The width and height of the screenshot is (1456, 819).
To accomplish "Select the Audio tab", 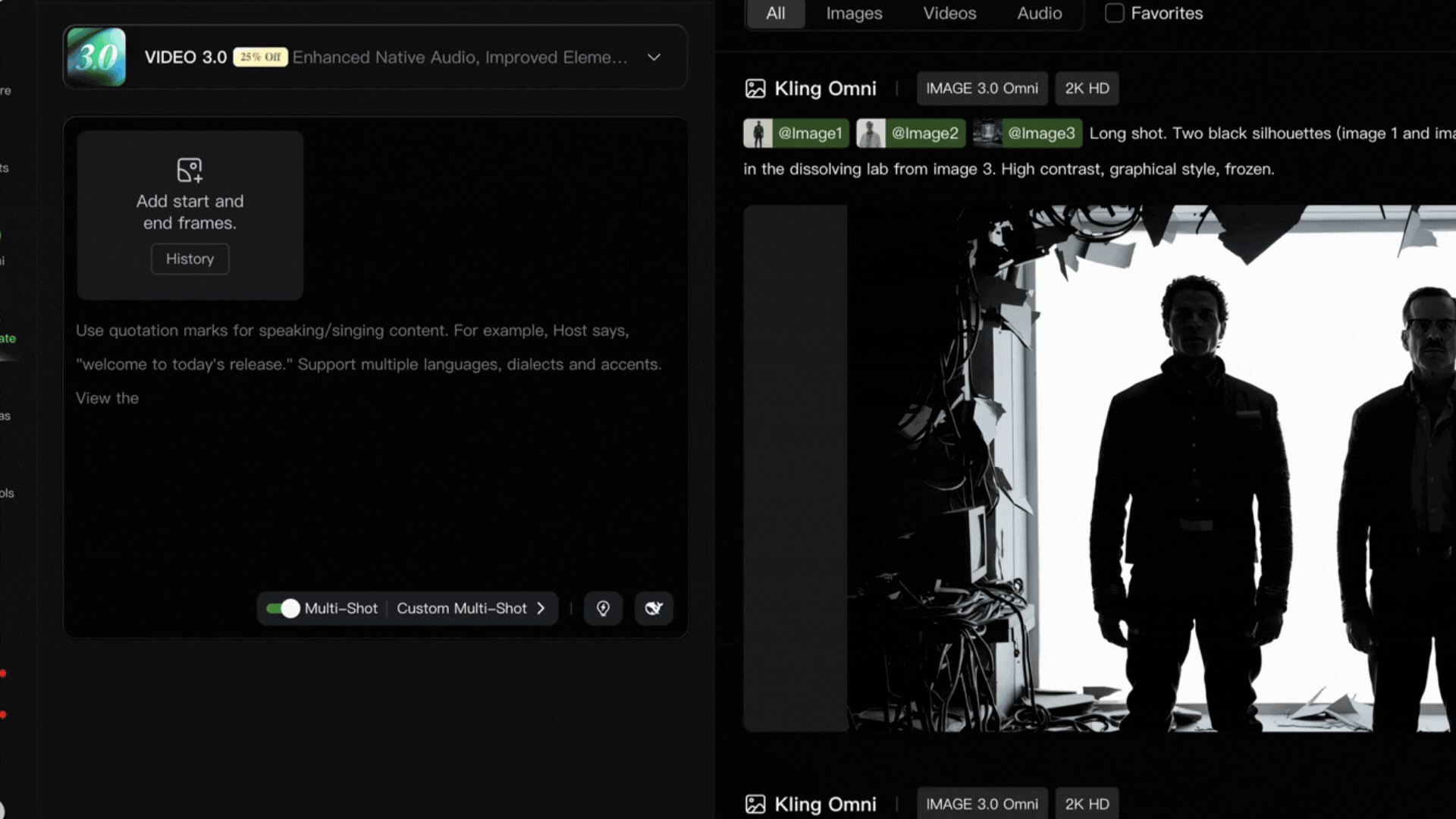I will pyautogui.click(x=1039, y=13).
